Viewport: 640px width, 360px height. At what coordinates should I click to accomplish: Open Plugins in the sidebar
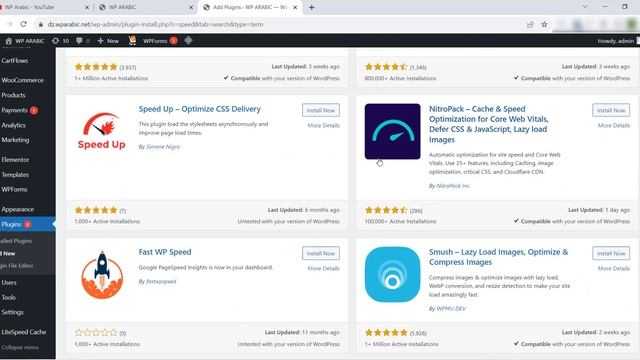[x=11, y=224]
